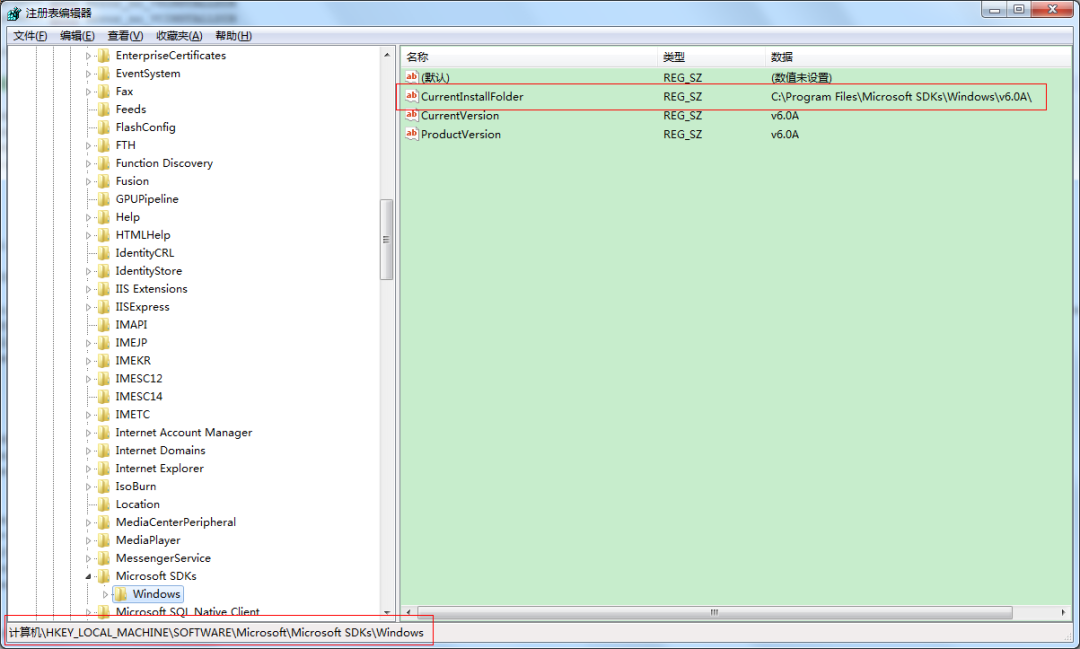Click the open Windows key folder icon
The height and width of the screenshot is (649, 1080).
pyautogui.click(x=121, y=594)
